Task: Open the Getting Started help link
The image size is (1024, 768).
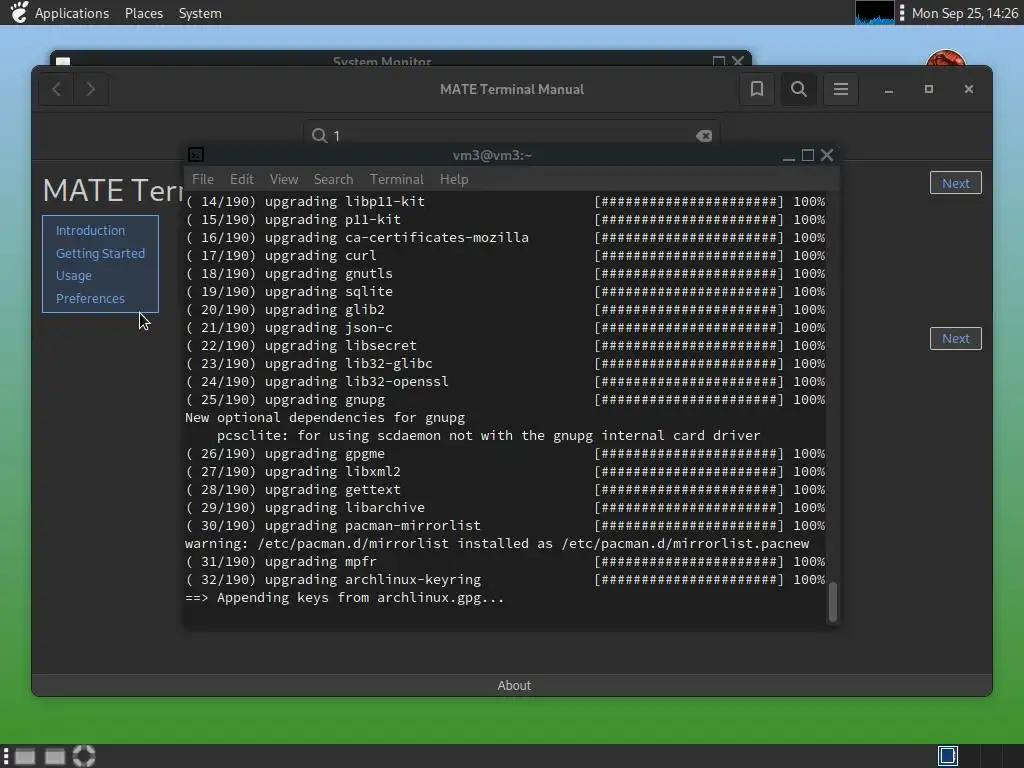Action: pos(100,253)
